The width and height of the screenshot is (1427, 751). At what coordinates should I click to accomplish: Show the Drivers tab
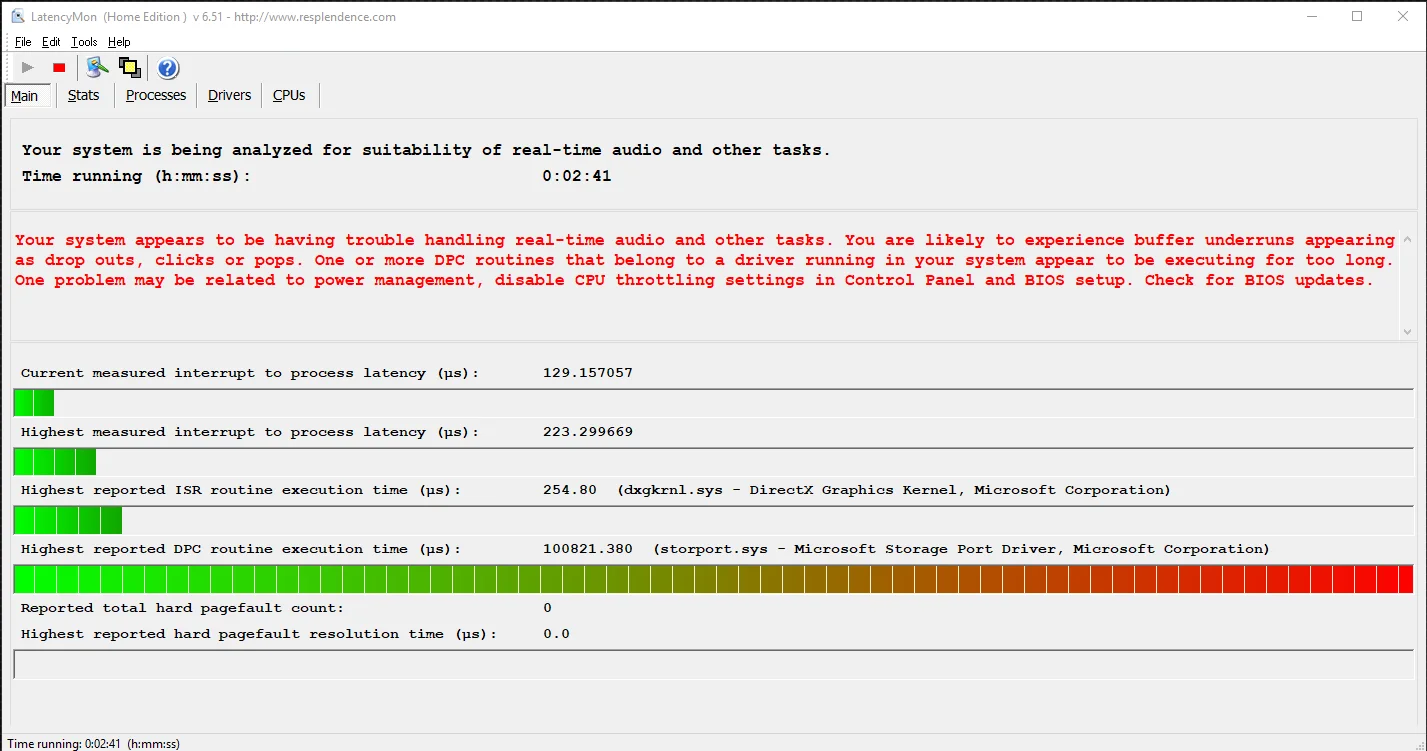(230, 95)
